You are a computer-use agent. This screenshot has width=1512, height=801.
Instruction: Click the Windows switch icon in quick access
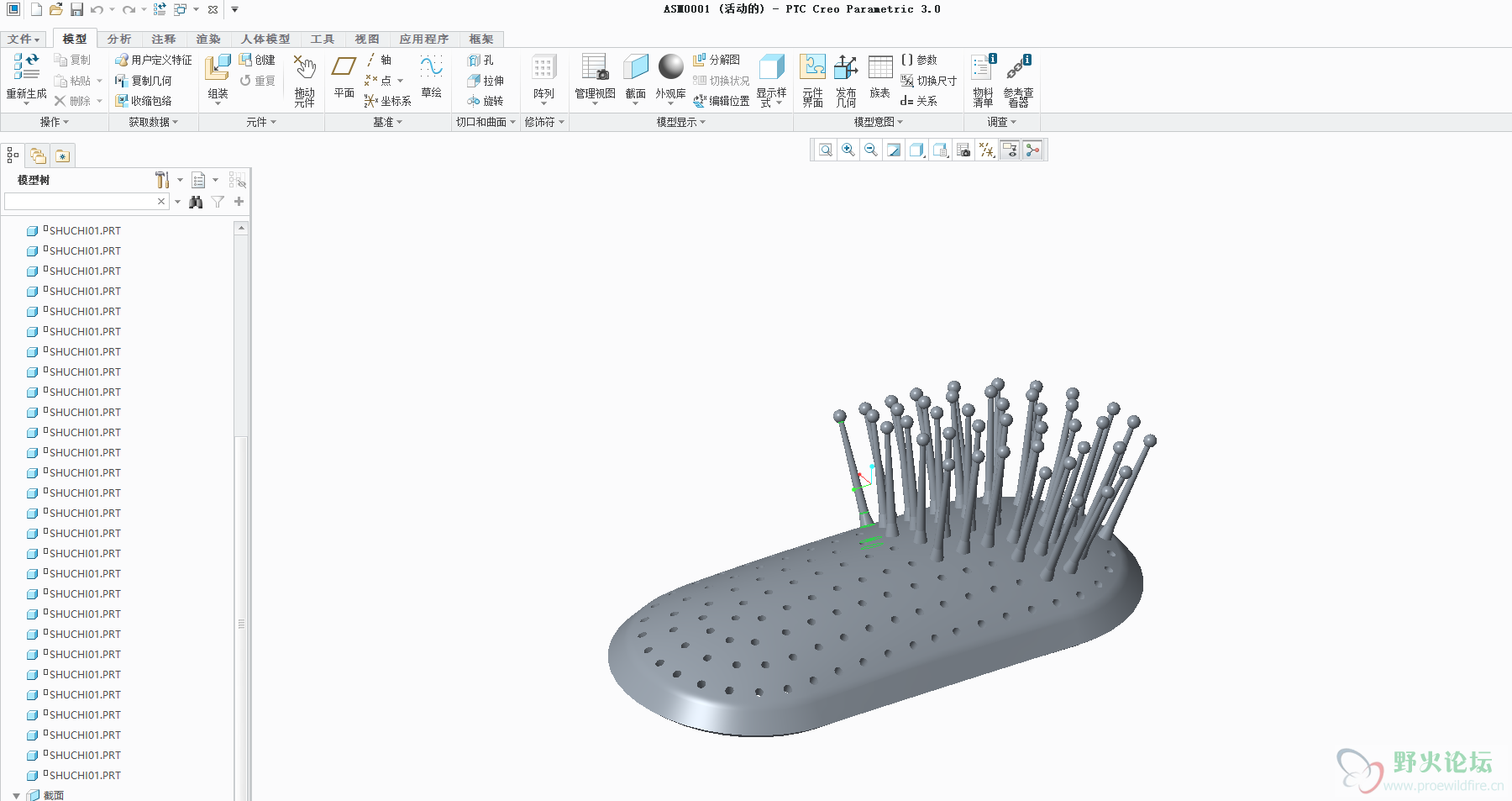point(180,9)
